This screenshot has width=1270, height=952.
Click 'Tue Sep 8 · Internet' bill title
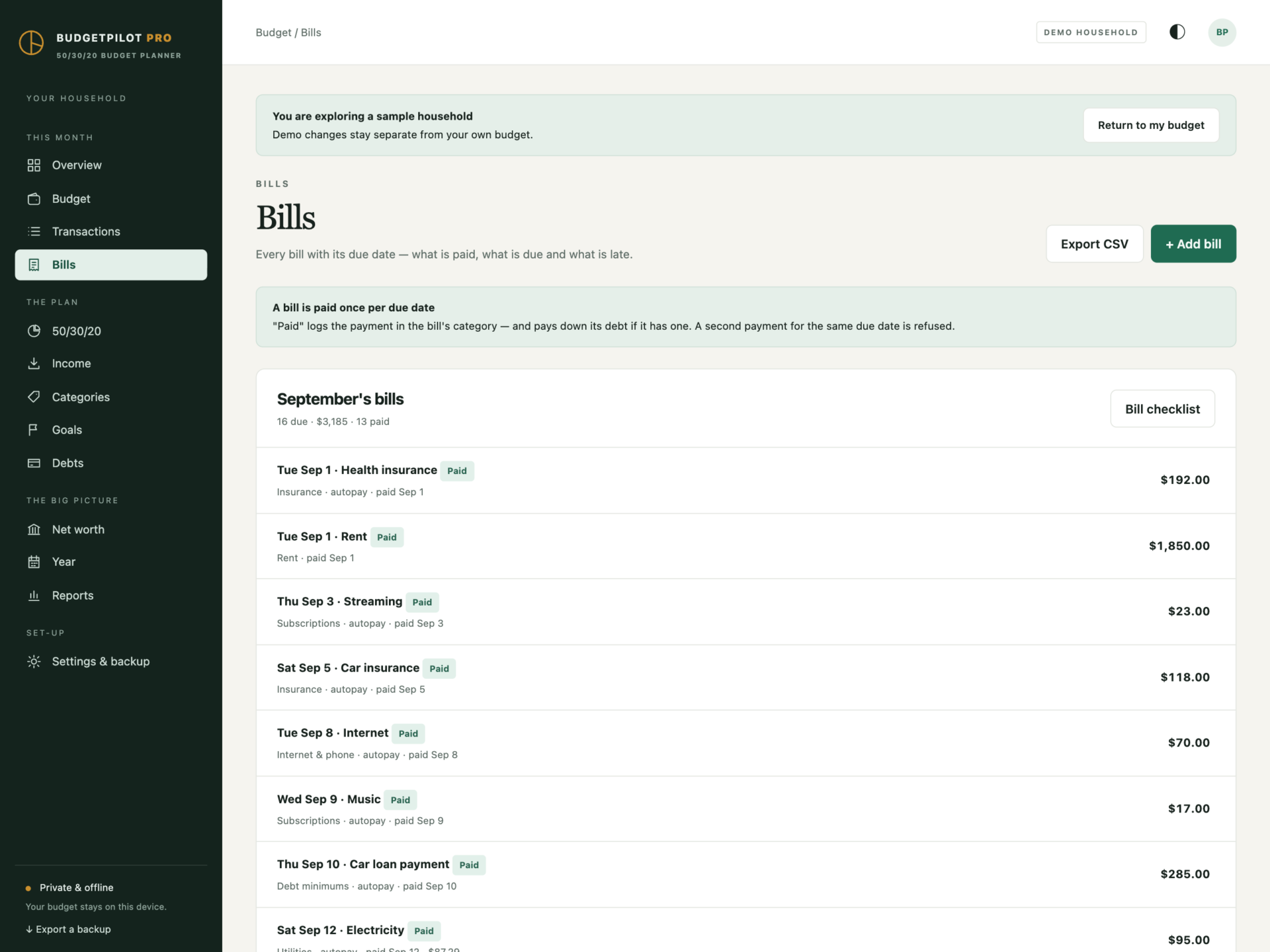[x=333, y=733]
